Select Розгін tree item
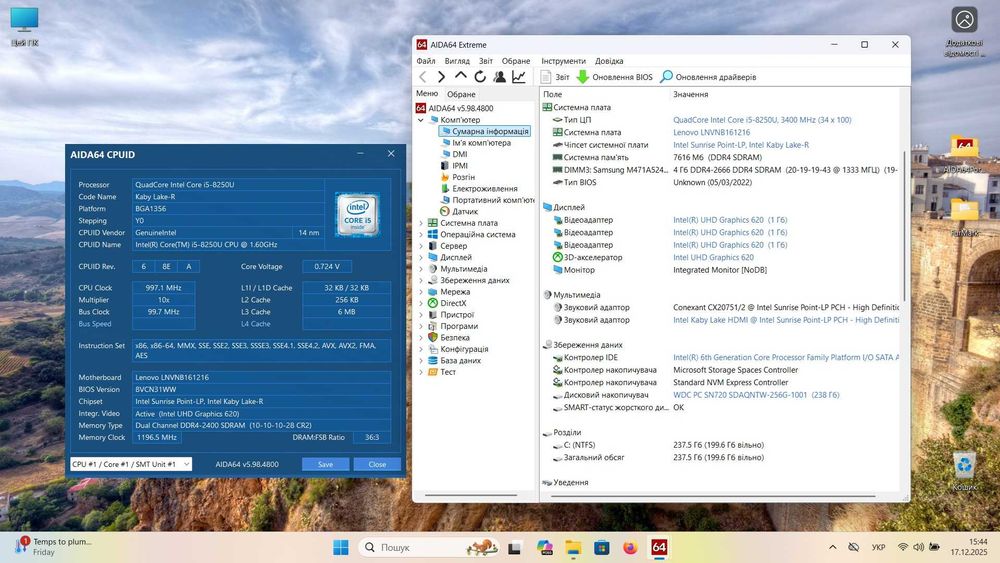The width and height of the screenshot is (1000, 563). [x=457, y=177]
